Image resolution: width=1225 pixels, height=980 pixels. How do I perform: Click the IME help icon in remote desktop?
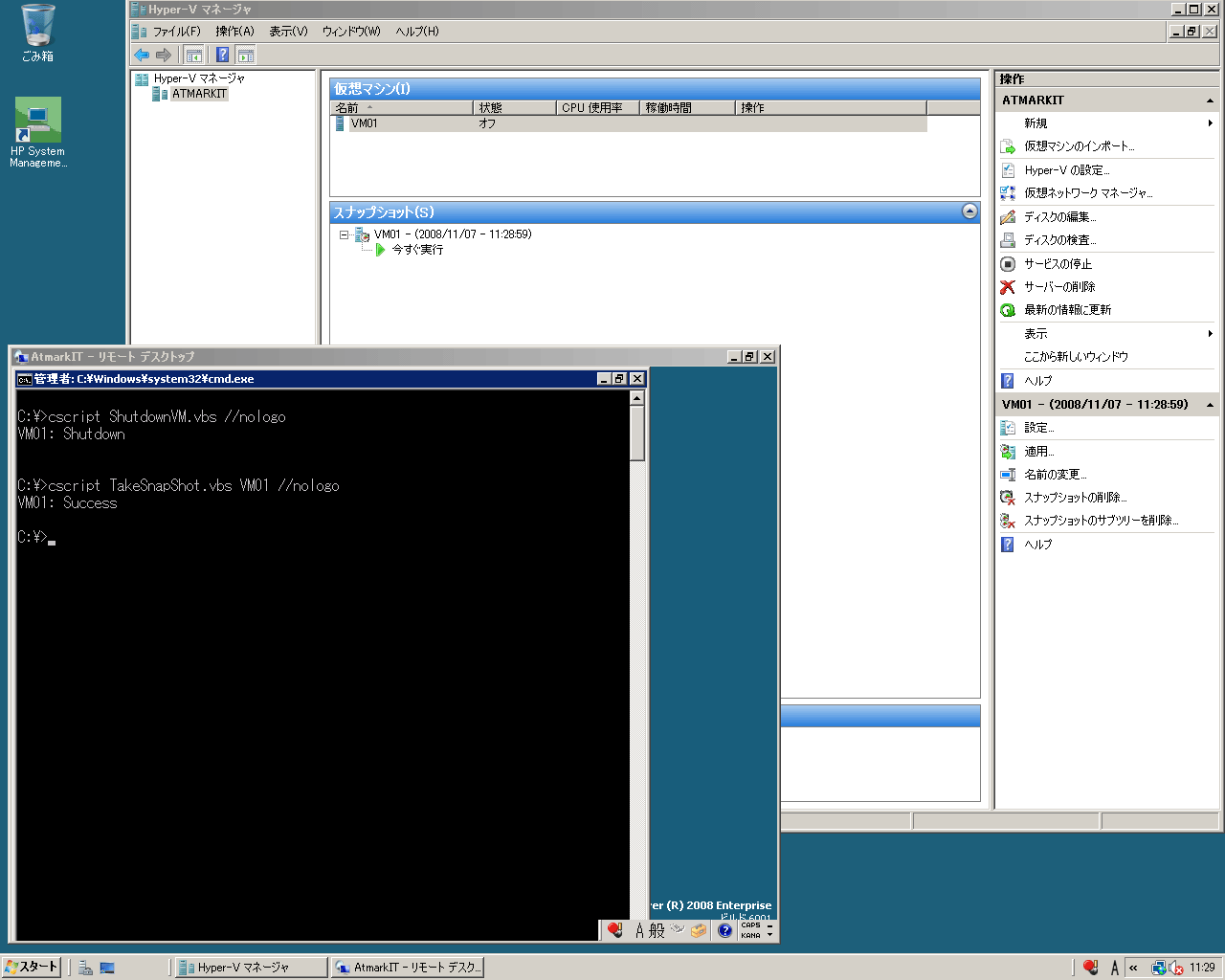point(724,930)
